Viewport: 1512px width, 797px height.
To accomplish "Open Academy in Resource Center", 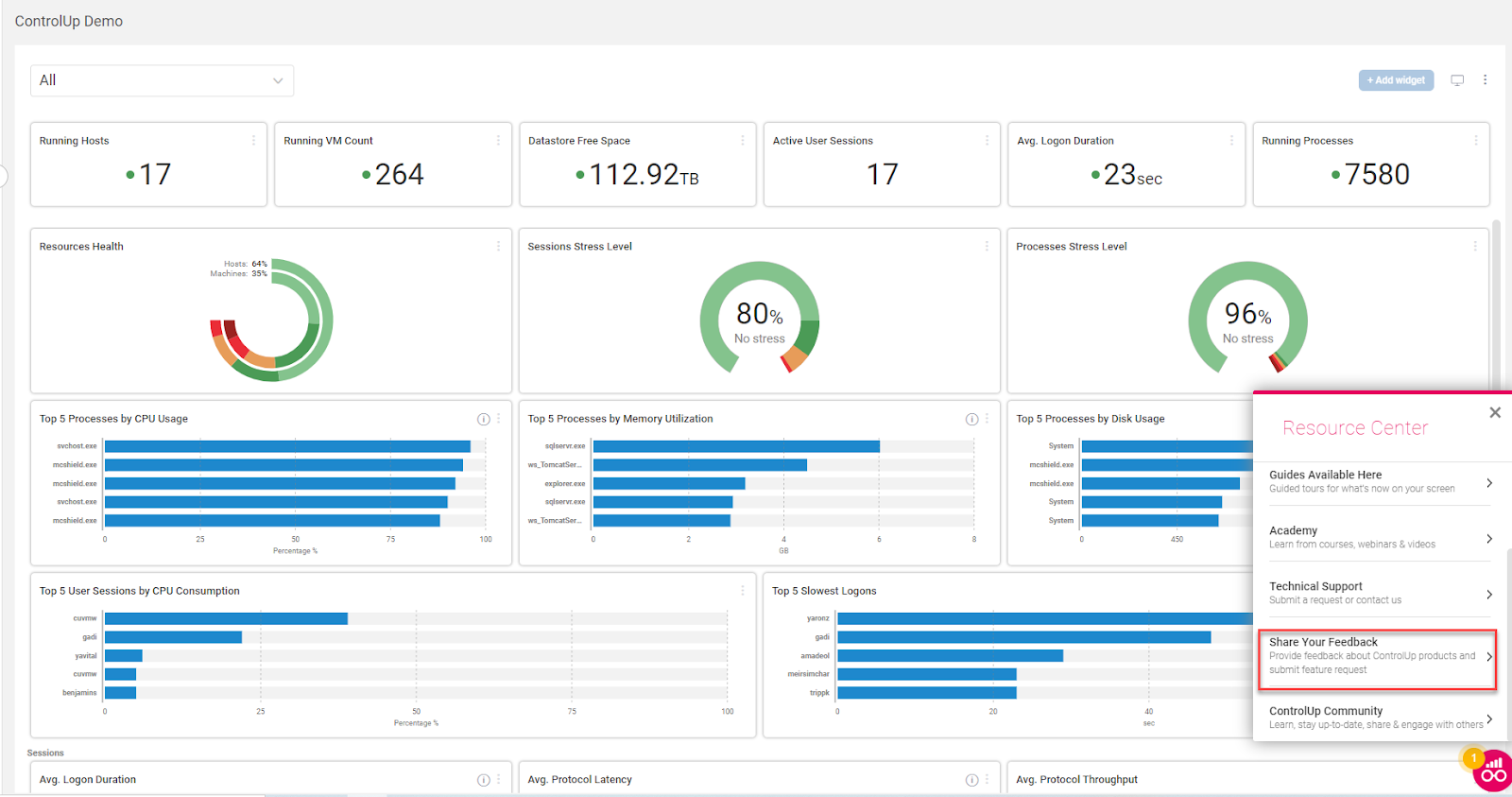I will point(1380,537).
